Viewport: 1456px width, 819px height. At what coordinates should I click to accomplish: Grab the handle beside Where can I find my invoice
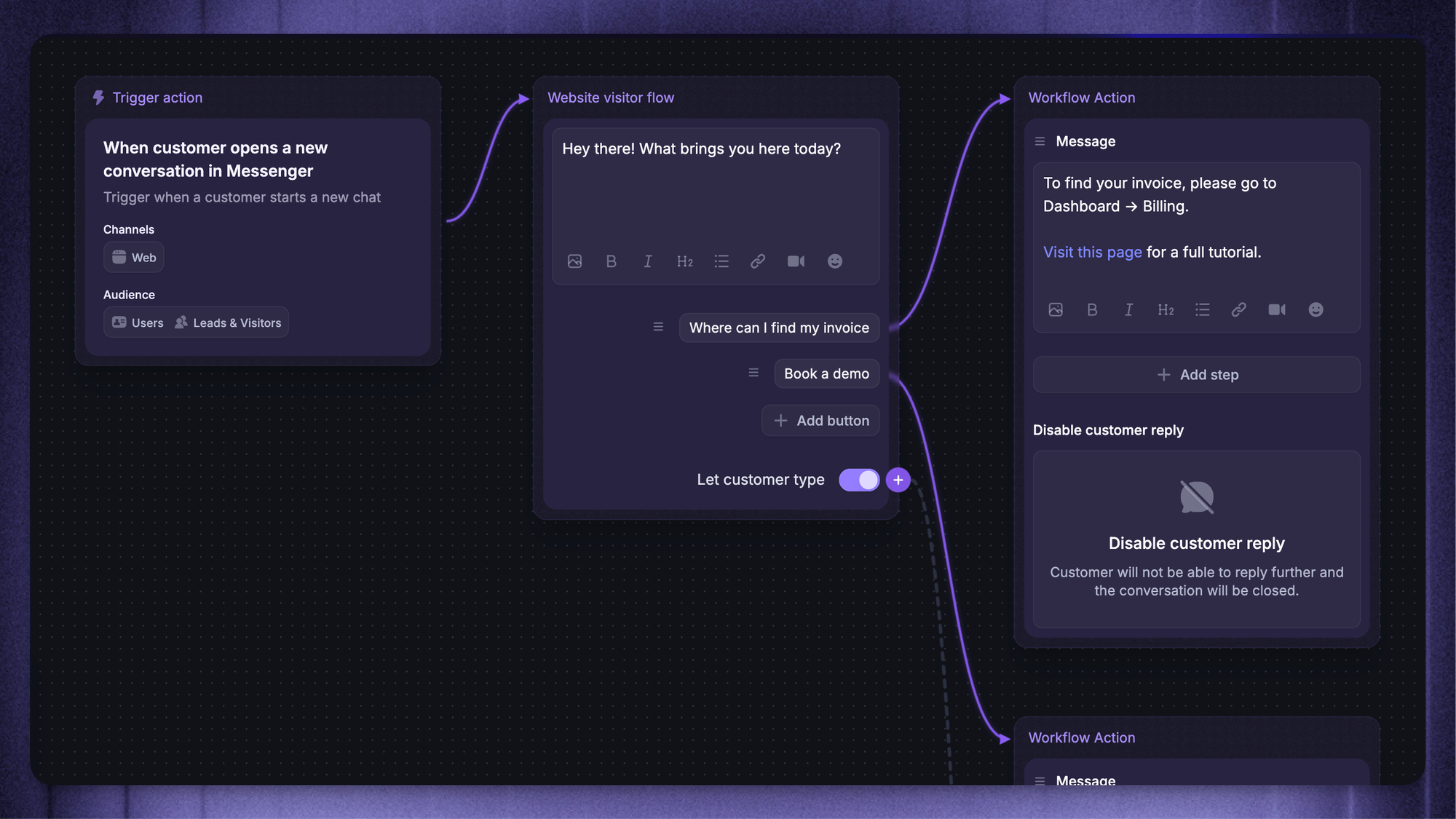(658, 328)
